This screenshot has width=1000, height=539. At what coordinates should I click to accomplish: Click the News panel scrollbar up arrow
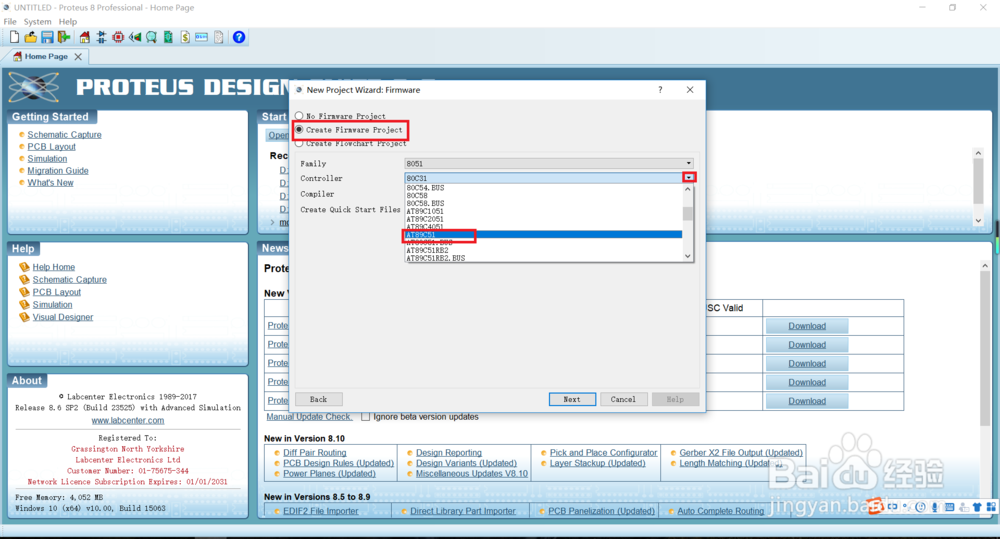(985, 265)
